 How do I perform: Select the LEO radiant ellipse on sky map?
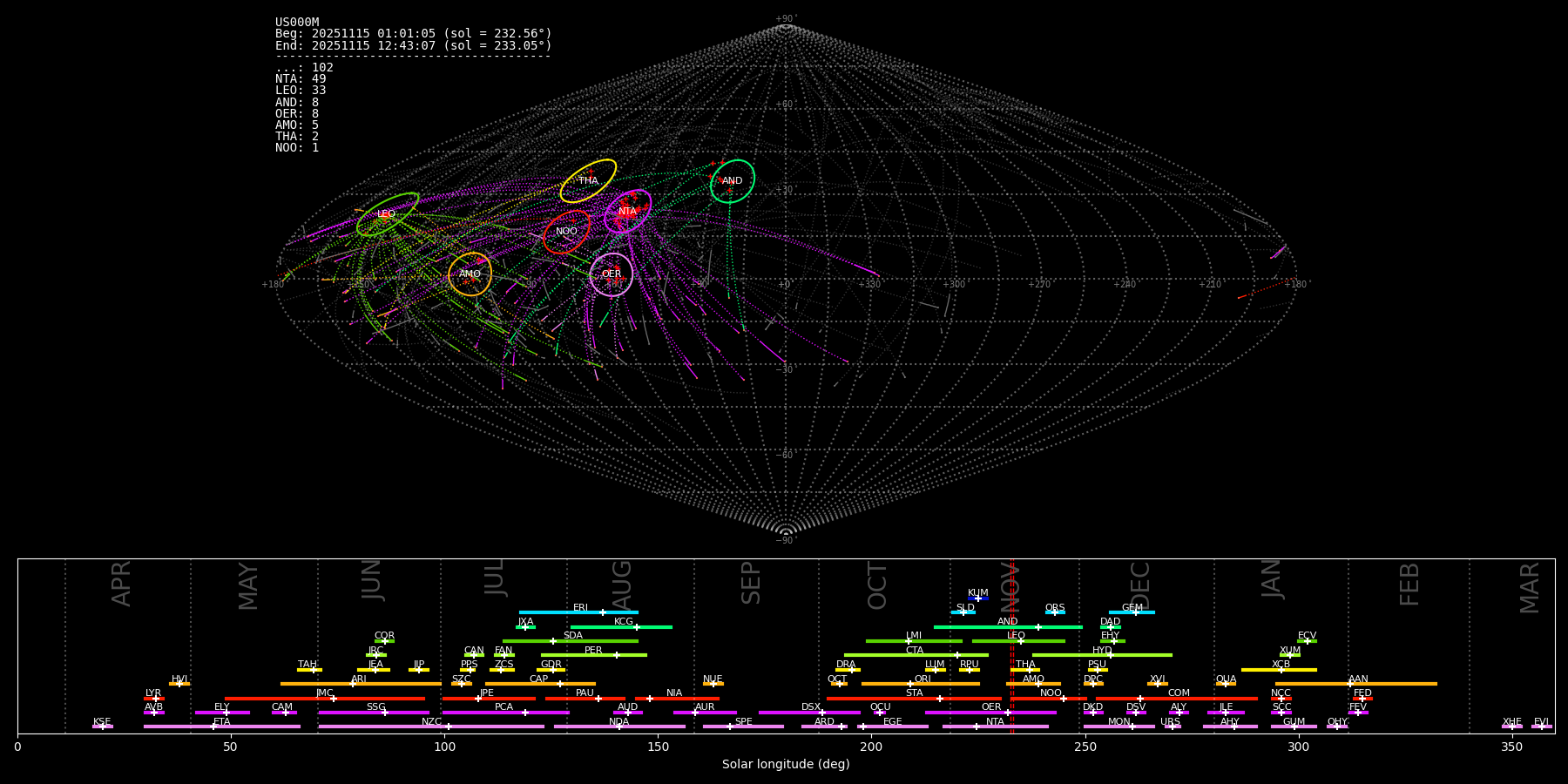pos(388,214)
